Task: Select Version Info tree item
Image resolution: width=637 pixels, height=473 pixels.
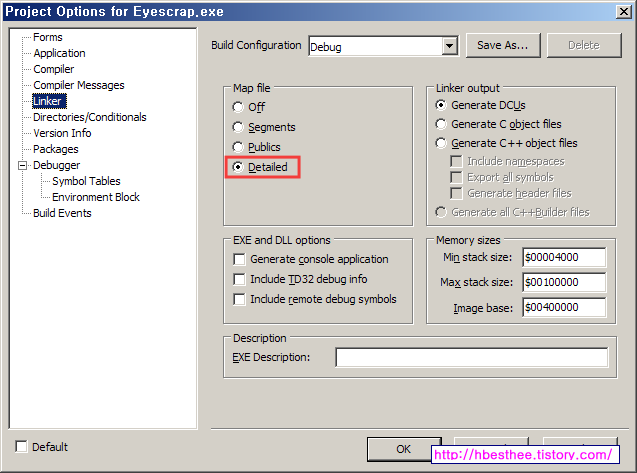Action: (x=62, y=133)
